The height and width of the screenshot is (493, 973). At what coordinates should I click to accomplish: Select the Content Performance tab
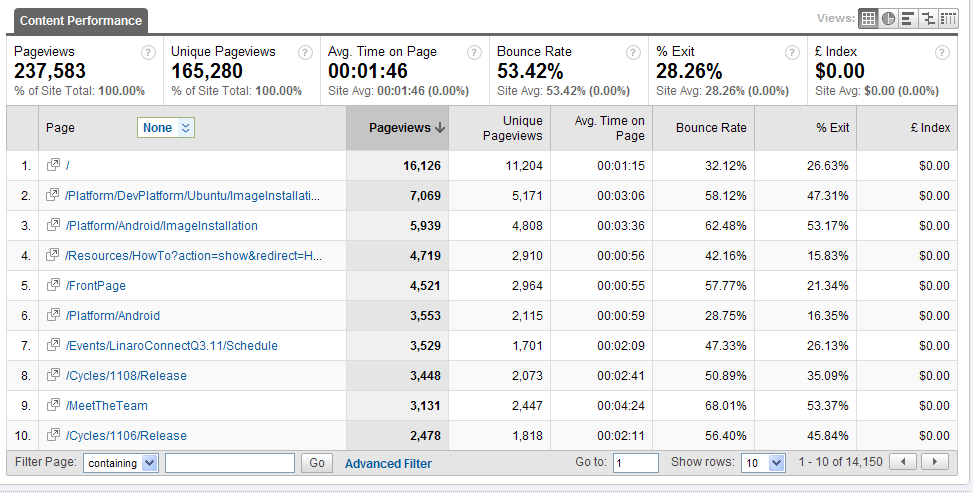pyautogui.click(x=80, y=20)
